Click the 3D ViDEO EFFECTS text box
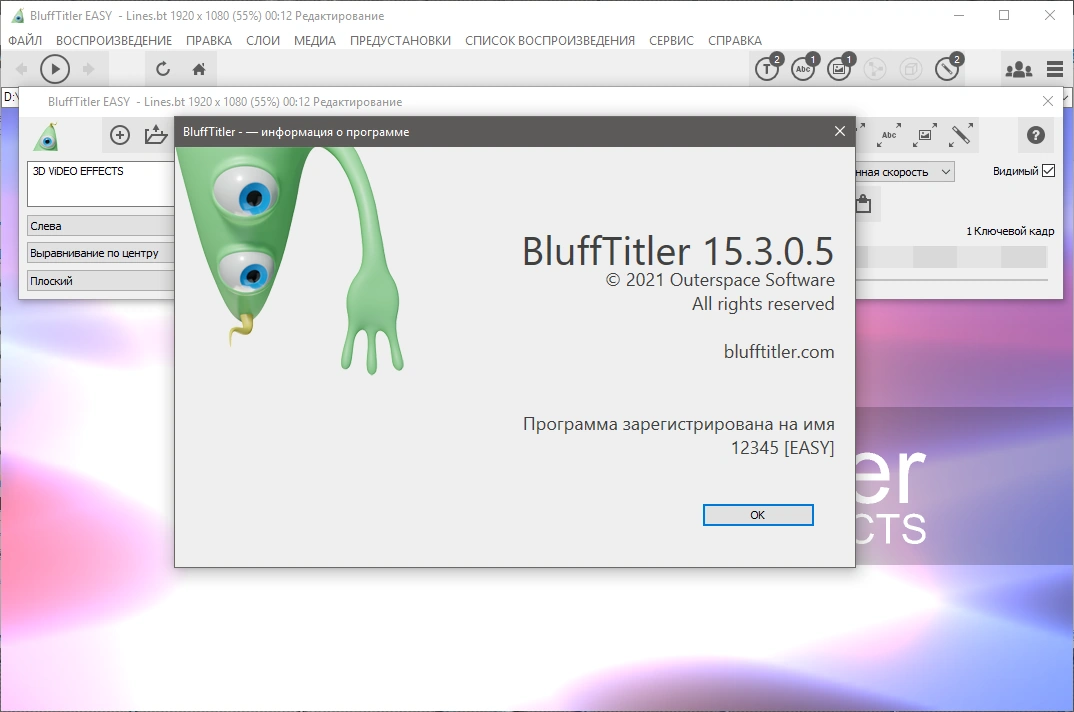The image size is (1074, 712). click(101, 184)
